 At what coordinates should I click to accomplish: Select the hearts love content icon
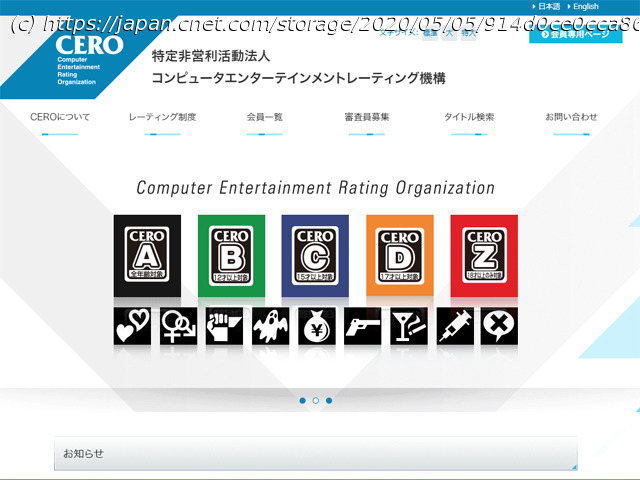coord(132,326)
